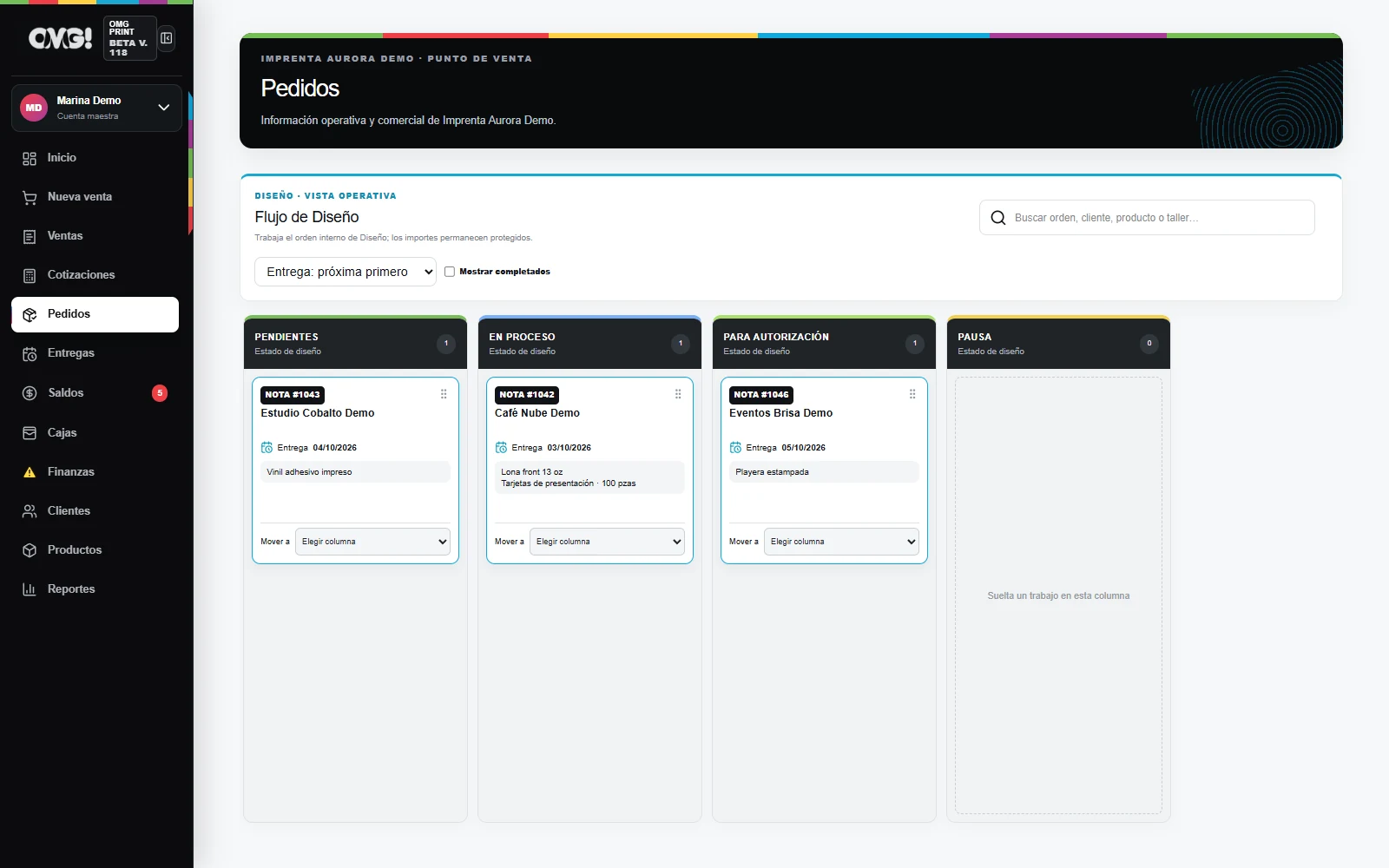Open Pedidos in sidebar
Image resolution: width=1389 pixels, height=868 pixels.
[95, 314]
